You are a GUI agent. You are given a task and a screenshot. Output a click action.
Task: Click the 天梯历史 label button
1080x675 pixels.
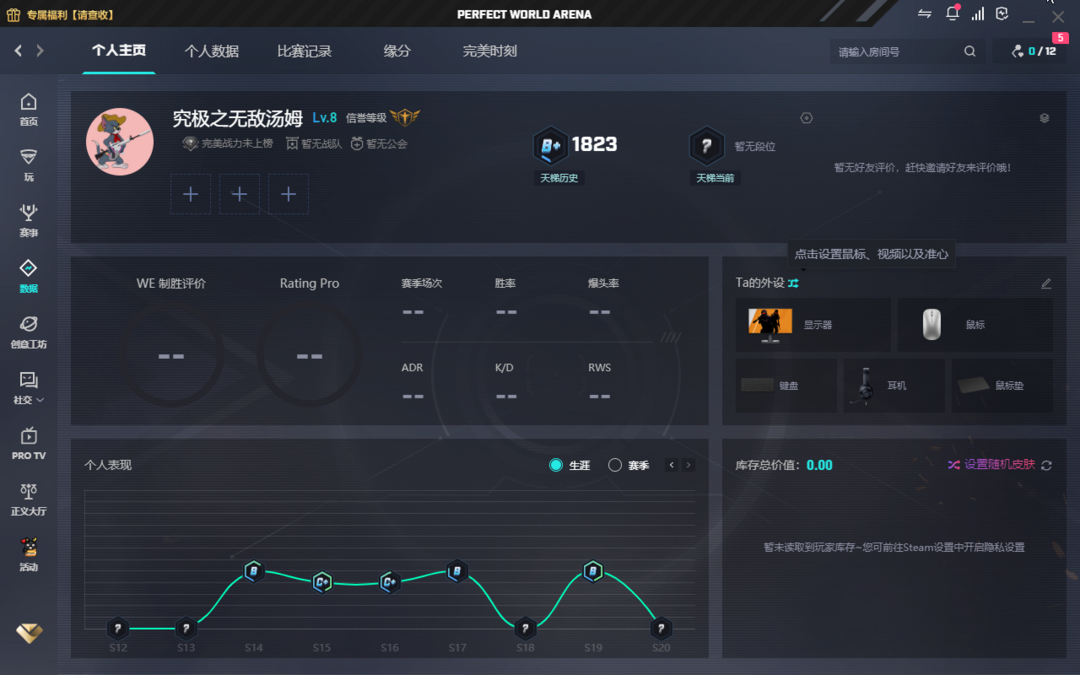(x=559, y=178)
